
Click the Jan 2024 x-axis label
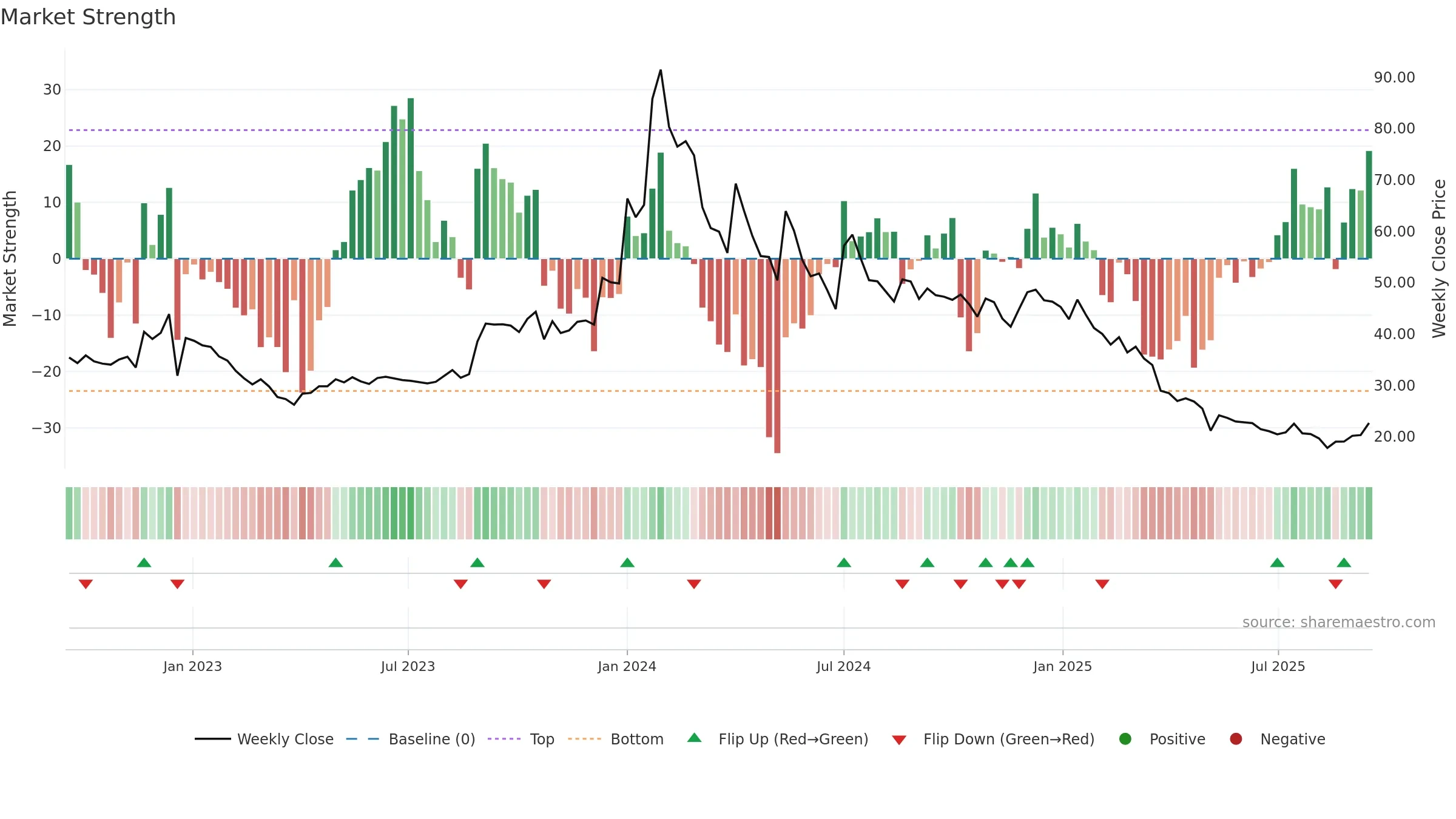pyautogui.click(x=627, y=667)
